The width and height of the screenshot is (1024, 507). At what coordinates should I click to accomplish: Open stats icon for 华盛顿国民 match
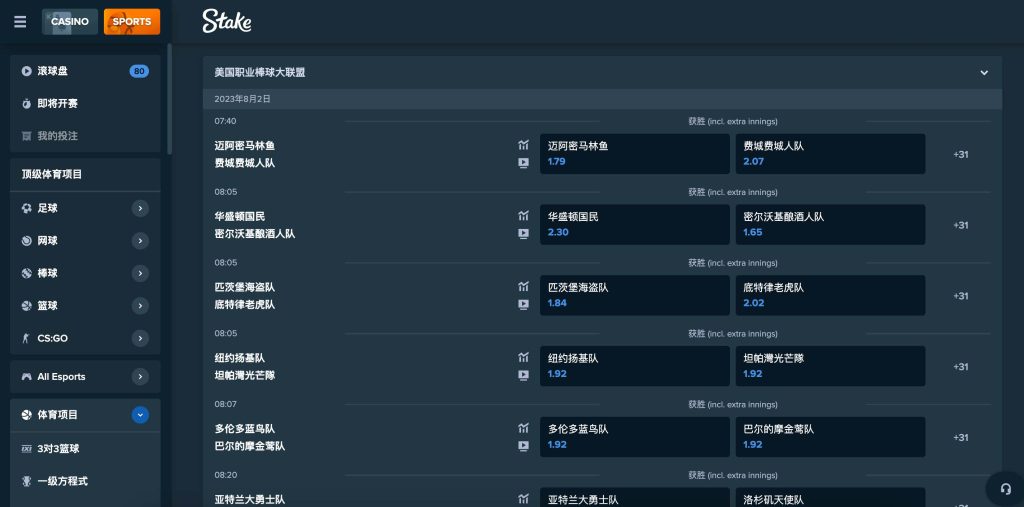523,216
